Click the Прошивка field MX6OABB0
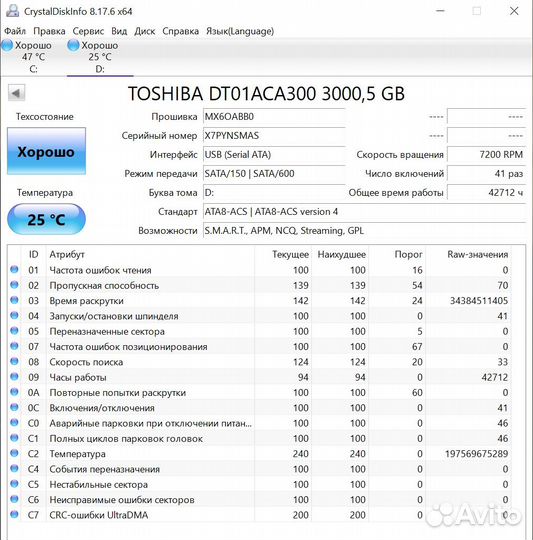 click(x=274, y=117)
